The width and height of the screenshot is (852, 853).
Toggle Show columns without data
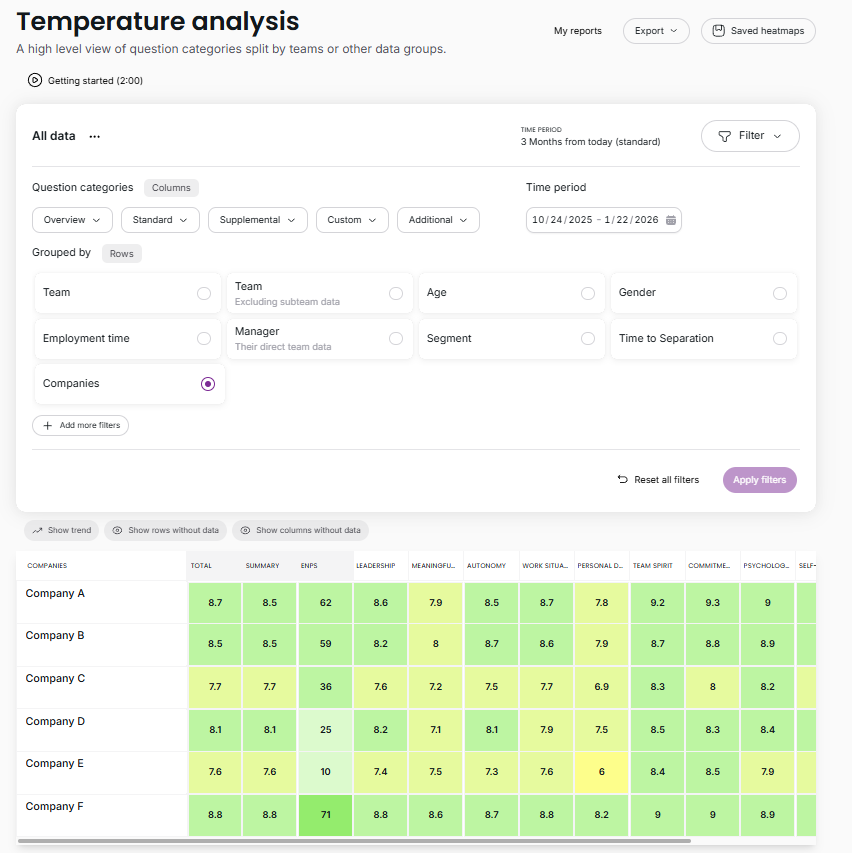pos(300,530)
